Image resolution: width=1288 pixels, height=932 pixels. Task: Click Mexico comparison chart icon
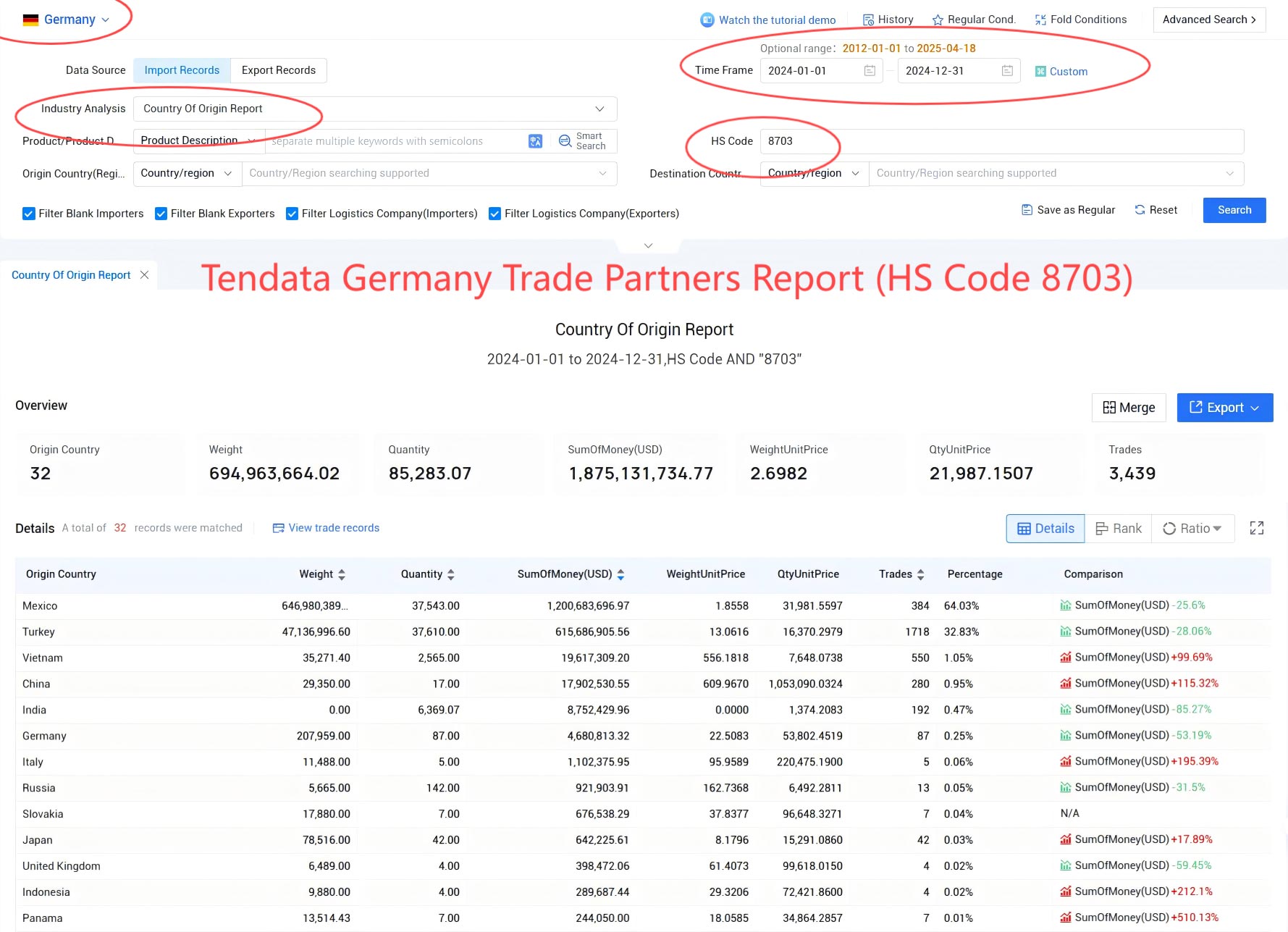[x=1066, y=605]
